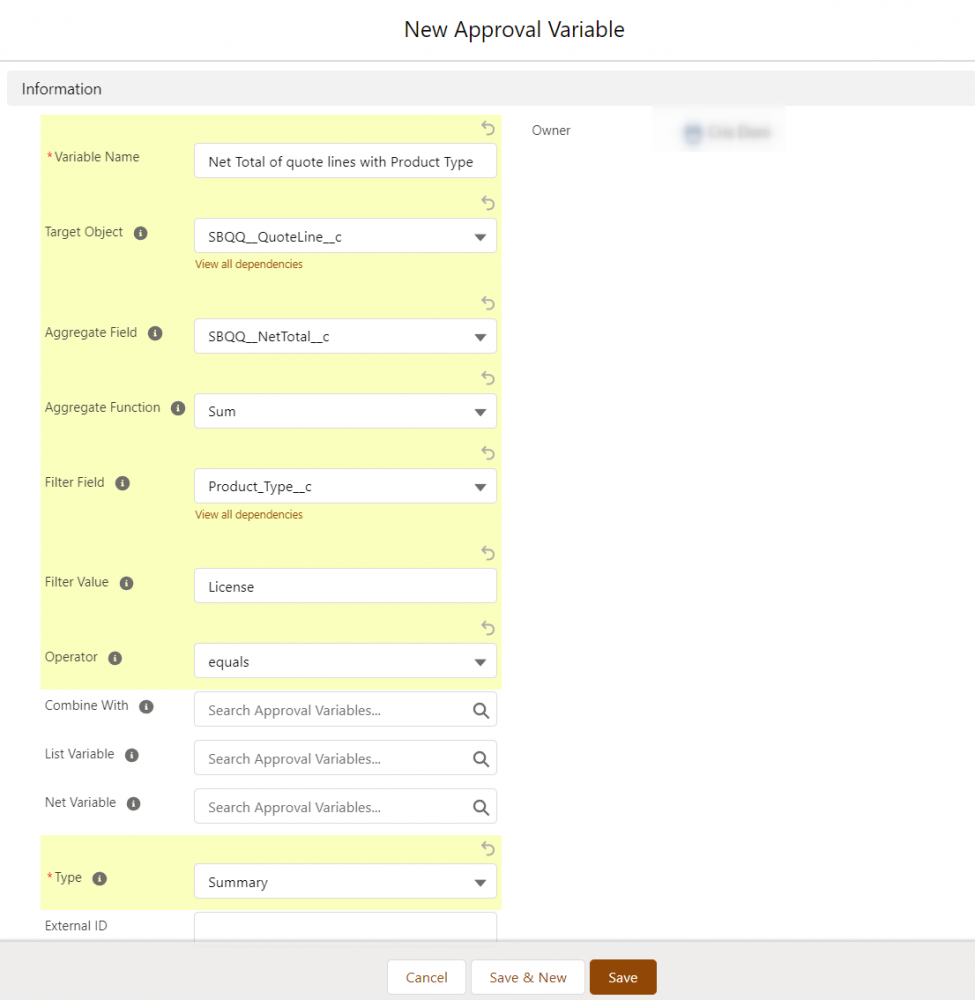Undo changes to Aggregate Function
The height and width of the screenshot is (1000, 975).
point(488,378)
